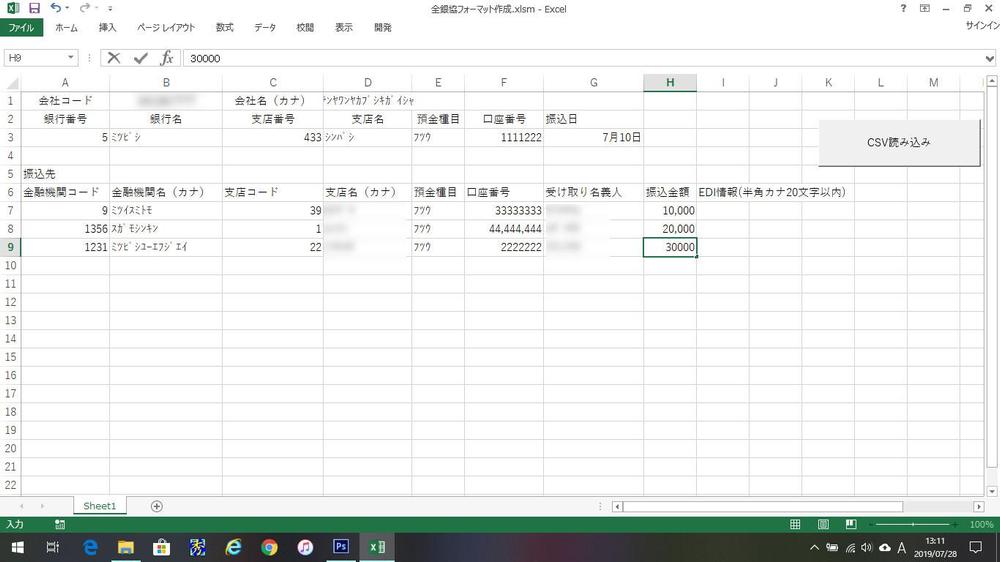Viewport: 1000px width, 562px height.
Task: Click cell containing 20,000
Action: pos(670,229)
